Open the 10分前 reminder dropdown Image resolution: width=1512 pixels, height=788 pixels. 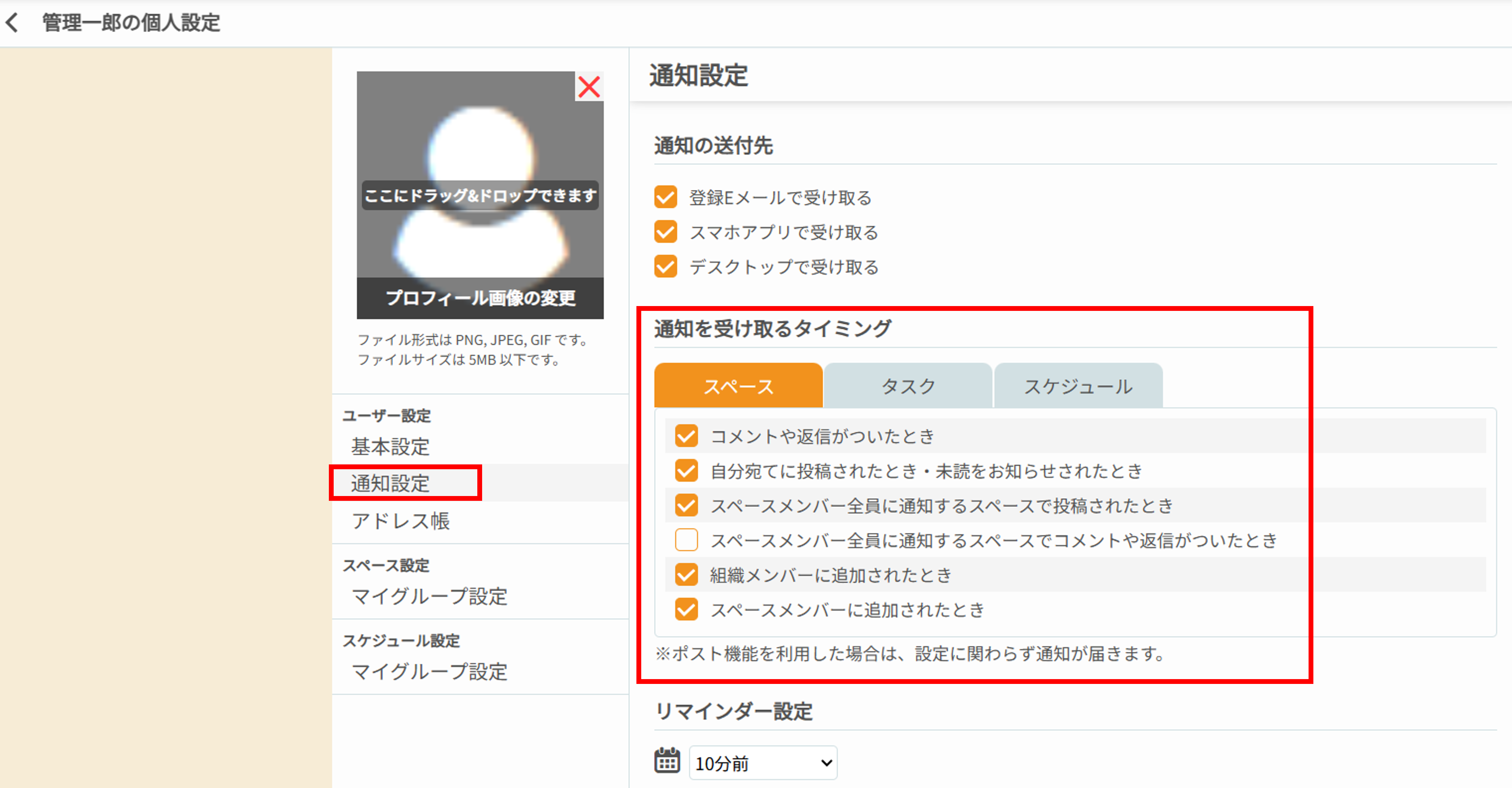[x=763, y=763]
